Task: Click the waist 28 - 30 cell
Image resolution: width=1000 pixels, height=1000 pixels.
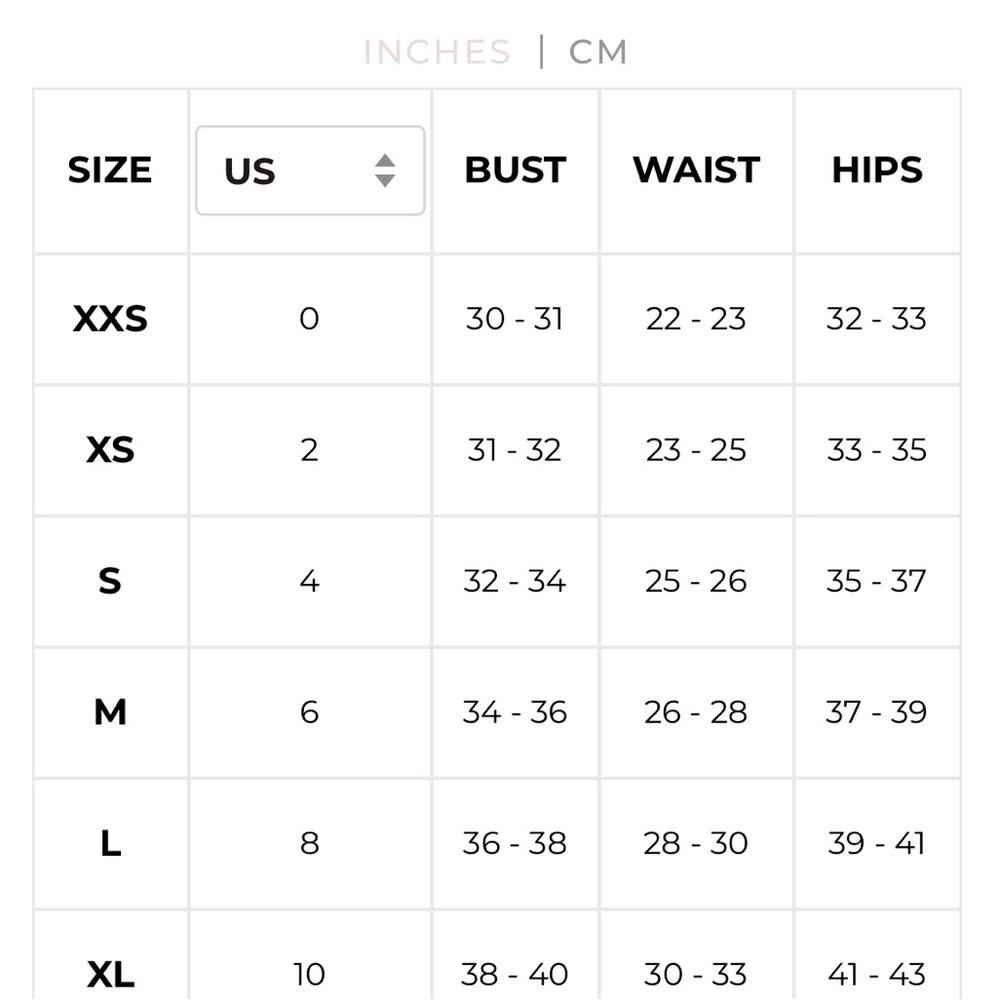Action: tap(696, 844)
